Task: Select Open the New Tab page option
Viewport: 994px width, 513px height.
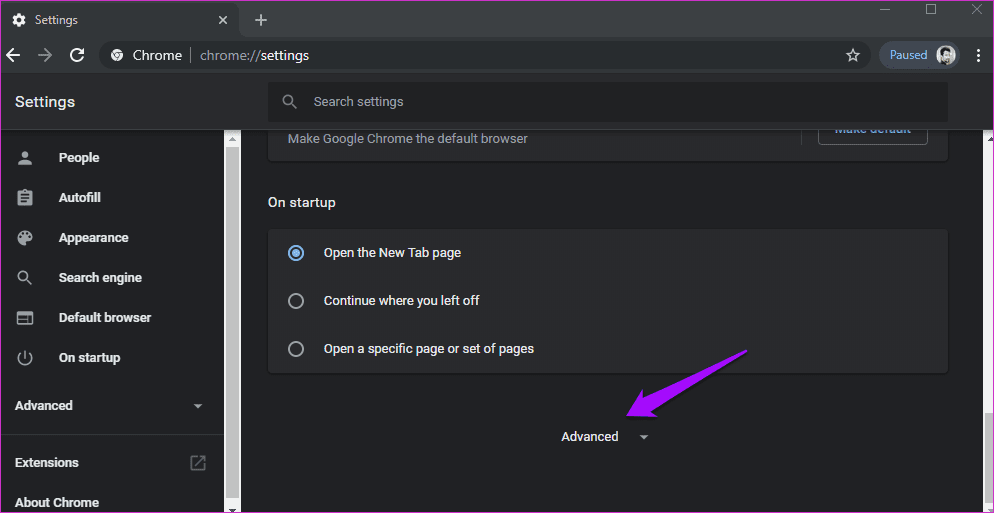Action: (296, 253)
